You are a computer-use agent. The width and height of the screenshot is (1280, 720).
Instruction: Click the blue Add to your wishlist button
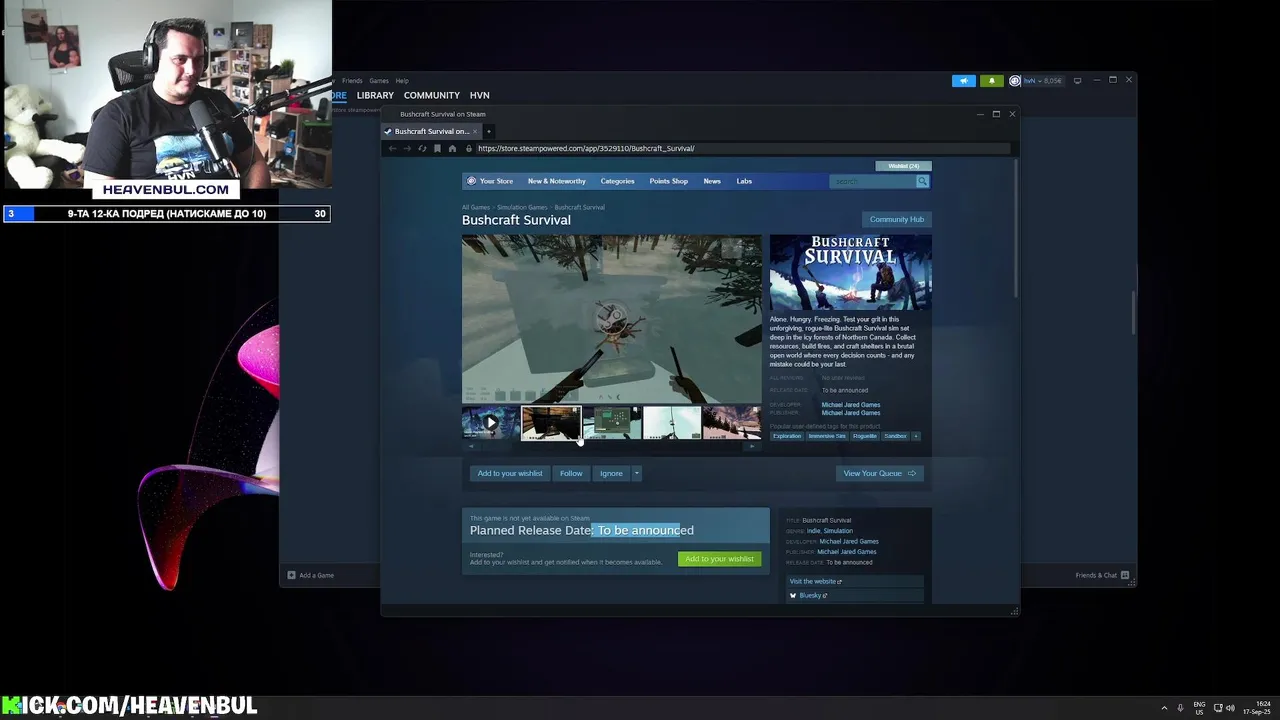pyautogui.click(x=510, y=473)
